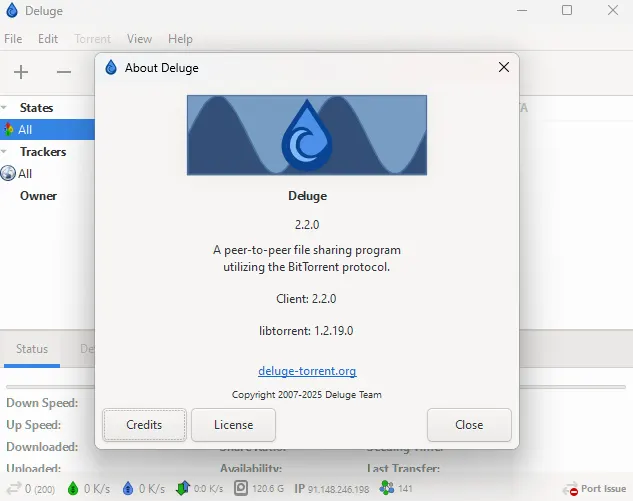Click the DHT nodes icon showing 141
Image resolution: width=633 pixels, height=501 pixels.
click(x=386, y=489)
